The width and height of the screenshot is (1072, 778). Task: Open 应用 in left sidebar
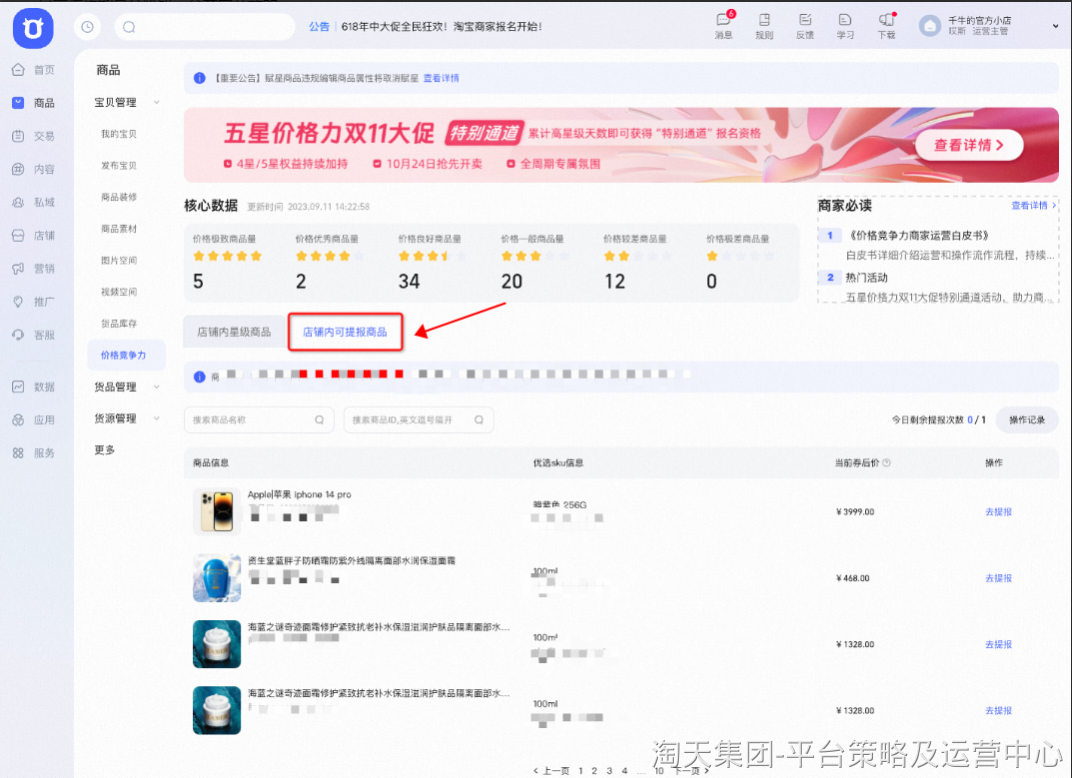pyautogui.click(x=34, y=420)
